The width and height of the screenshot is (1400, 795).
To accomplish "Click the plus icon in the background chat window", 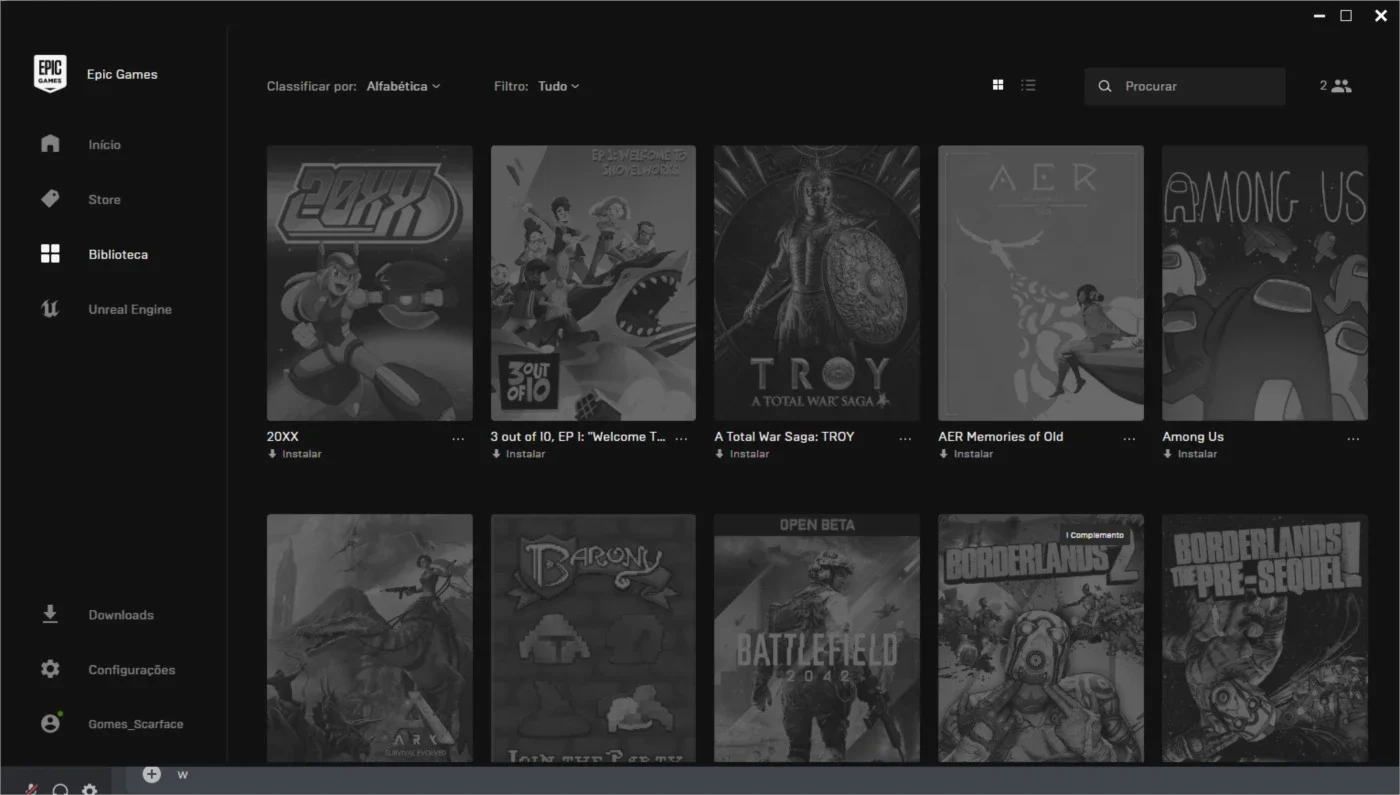I will click(x=152, y=774).
